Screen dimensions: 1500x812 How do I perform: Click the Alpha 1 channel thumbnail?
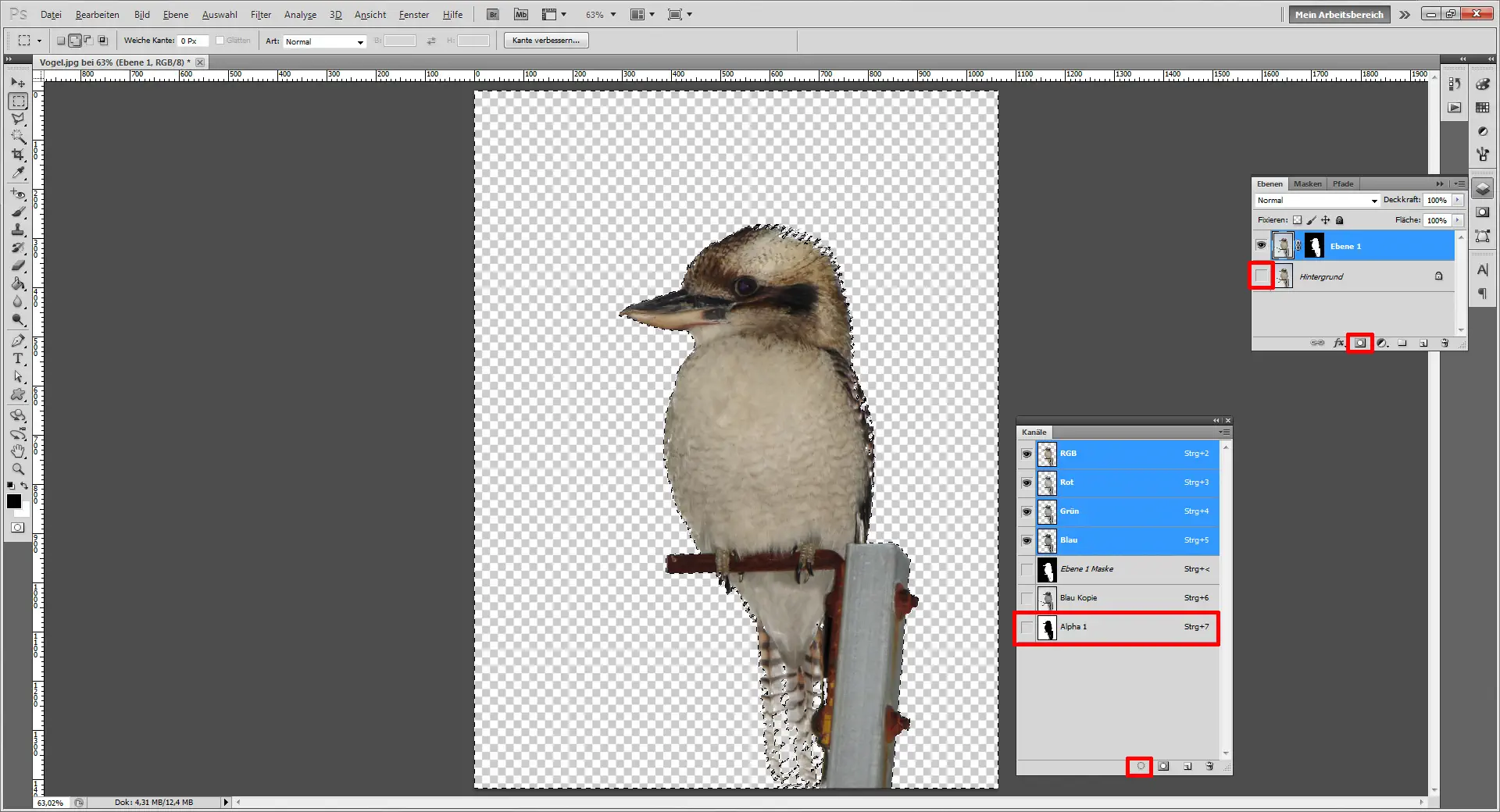tap(1047, 629)
